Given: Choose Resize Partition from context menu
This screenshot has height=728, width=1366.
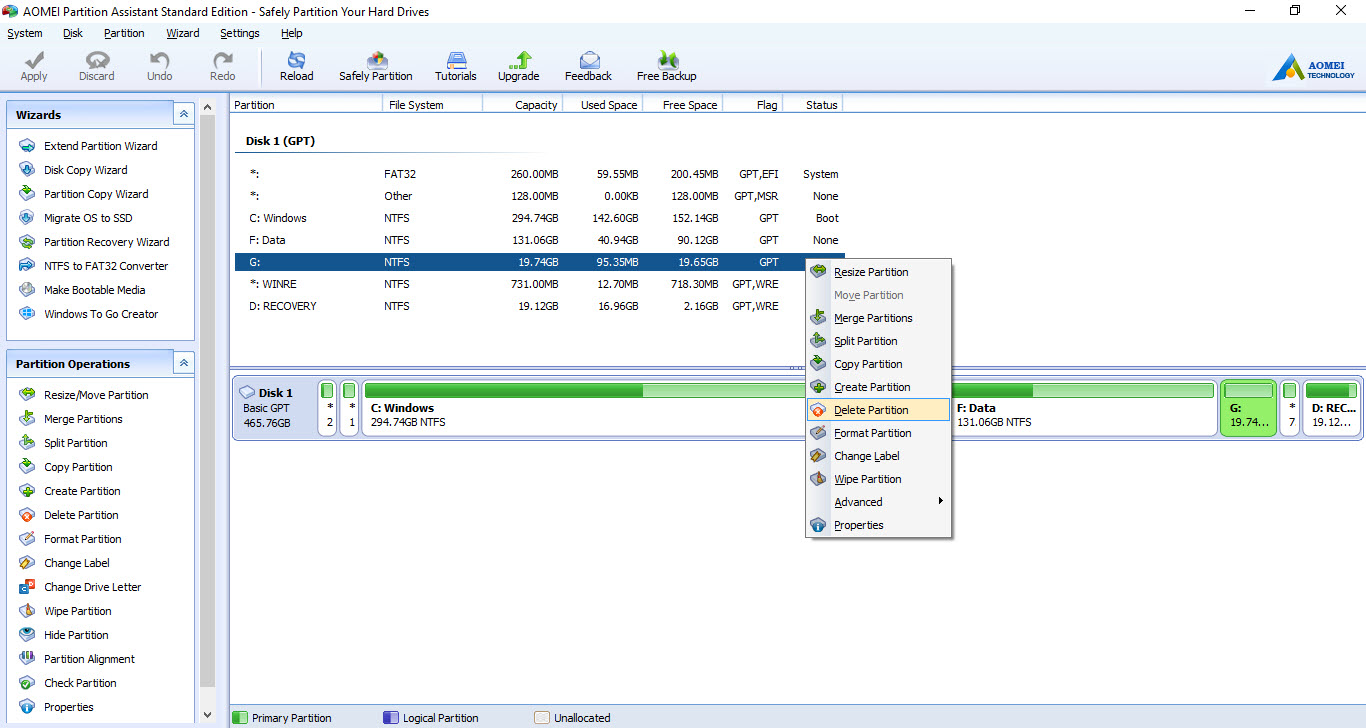Looking at the screenshot, I should point(872,271).
